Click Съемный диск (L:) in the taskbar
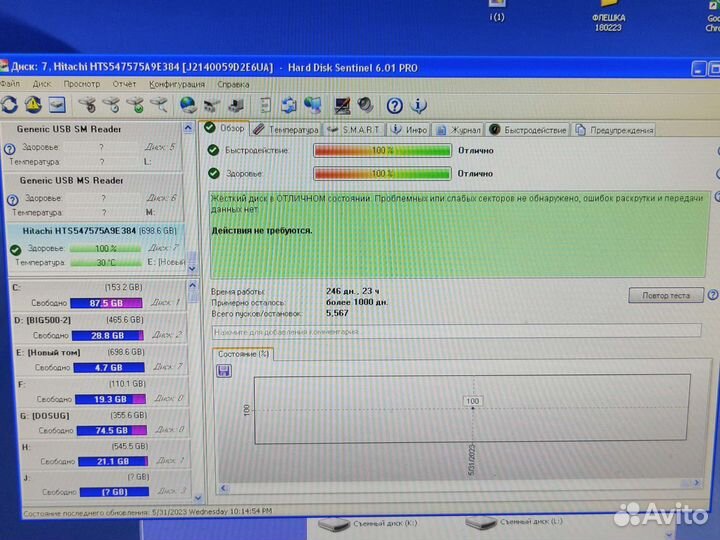 (x=514, y=523)
